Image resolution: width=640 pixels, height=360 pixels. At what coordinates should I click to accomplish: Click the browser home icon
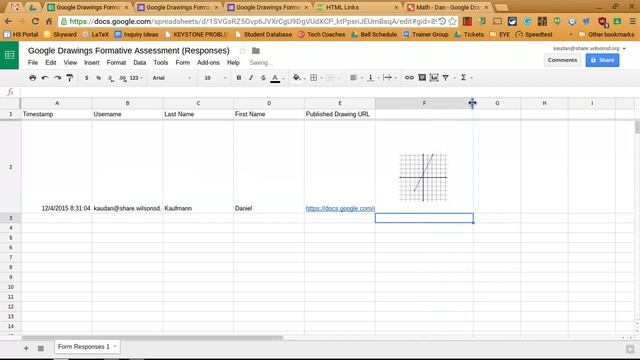point(49,21)
